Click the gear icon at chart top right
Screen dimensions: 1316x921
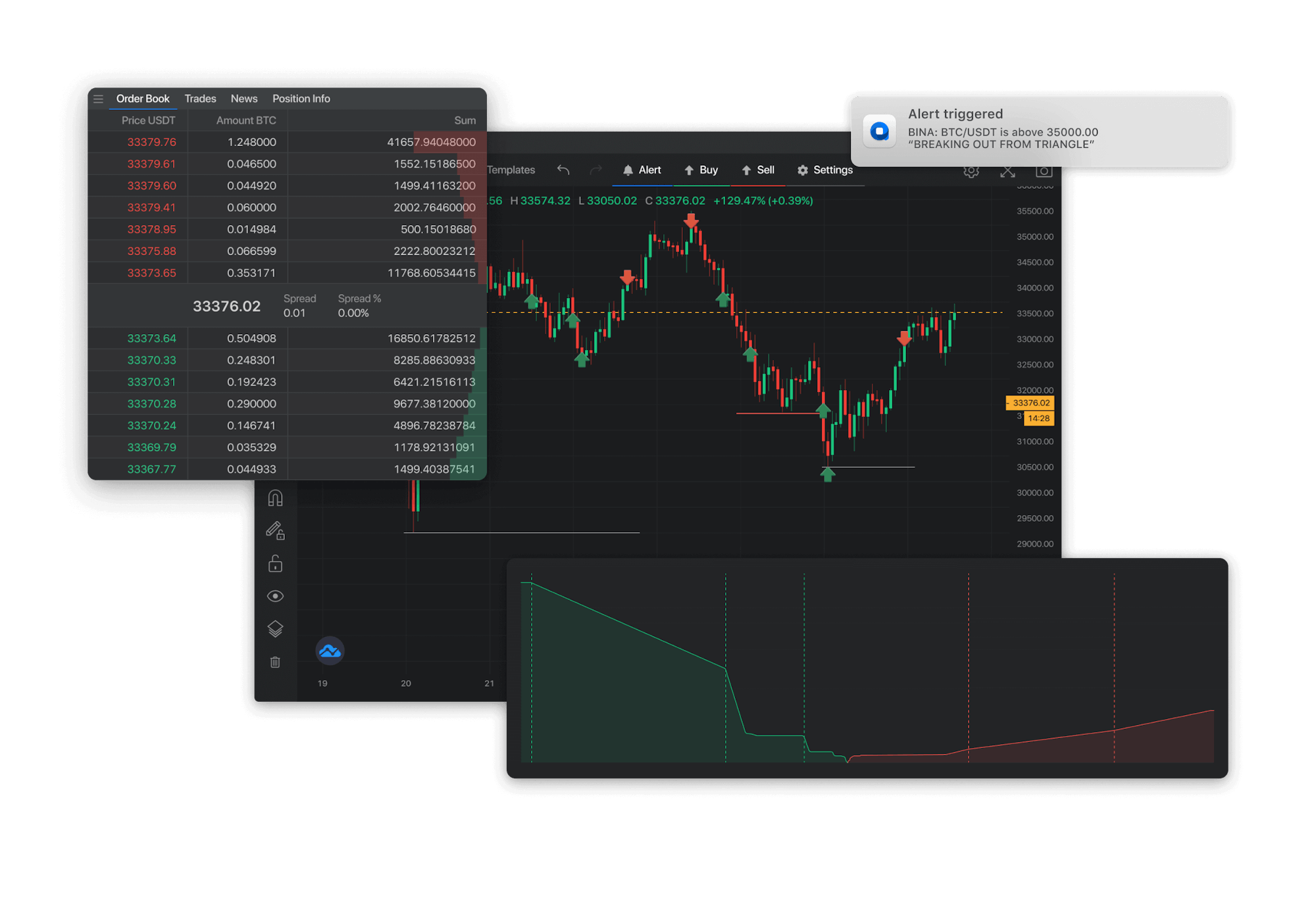[971, 172]
